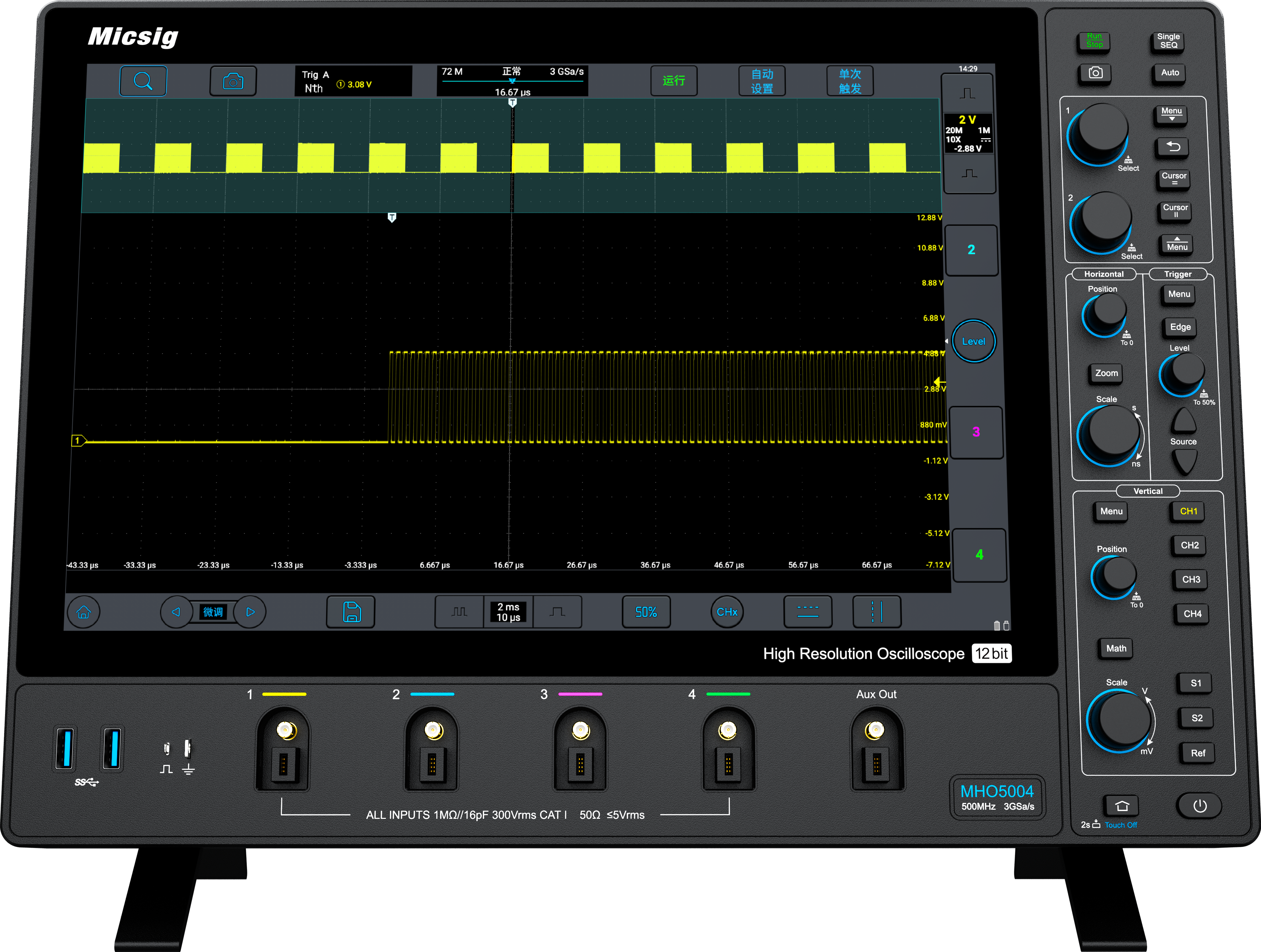Tap the 50% button
This screenshot has height=952, width=1261.
pyautogui.click(x=646, y=612)
